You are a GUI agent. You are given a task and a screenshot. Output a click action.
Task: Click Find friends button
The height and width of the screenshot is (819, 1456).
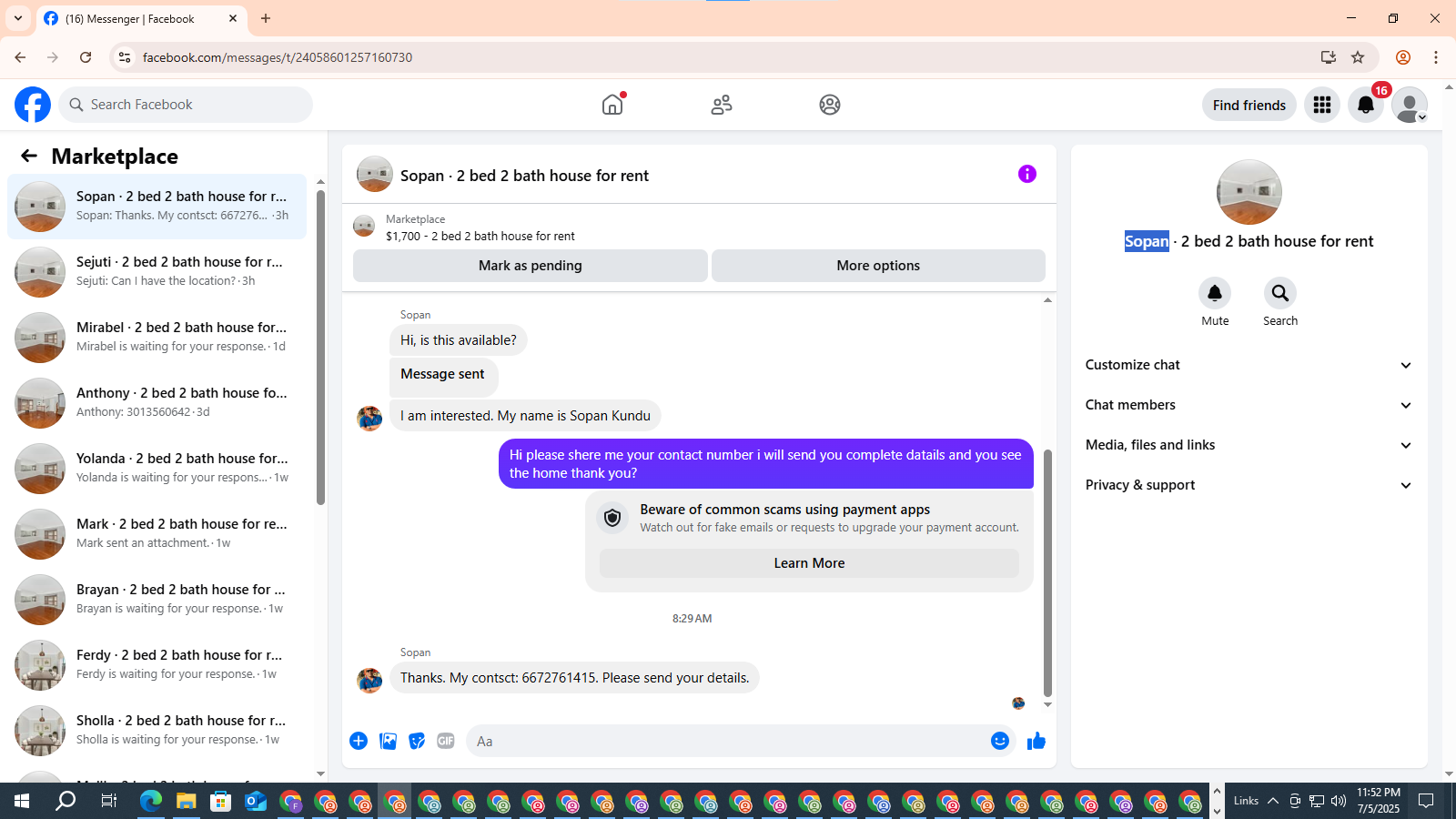[x=1249, y=105]
